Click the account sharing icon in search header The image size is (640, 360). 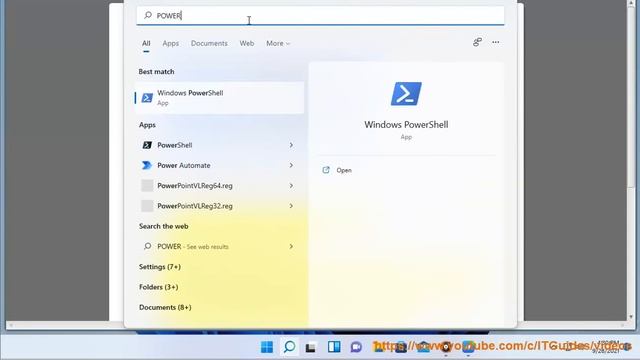click(477, 42)
